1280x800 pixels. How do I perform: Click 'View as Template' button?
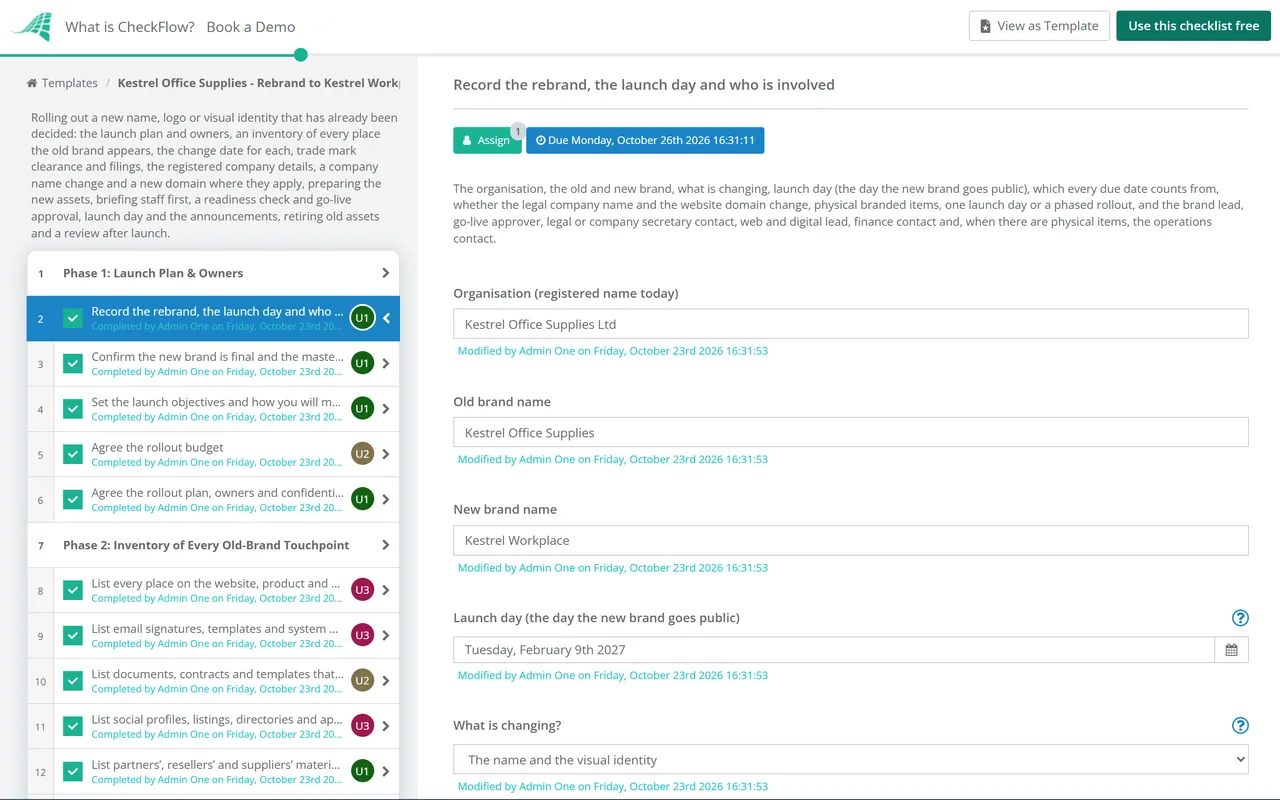pos(1039,26)
